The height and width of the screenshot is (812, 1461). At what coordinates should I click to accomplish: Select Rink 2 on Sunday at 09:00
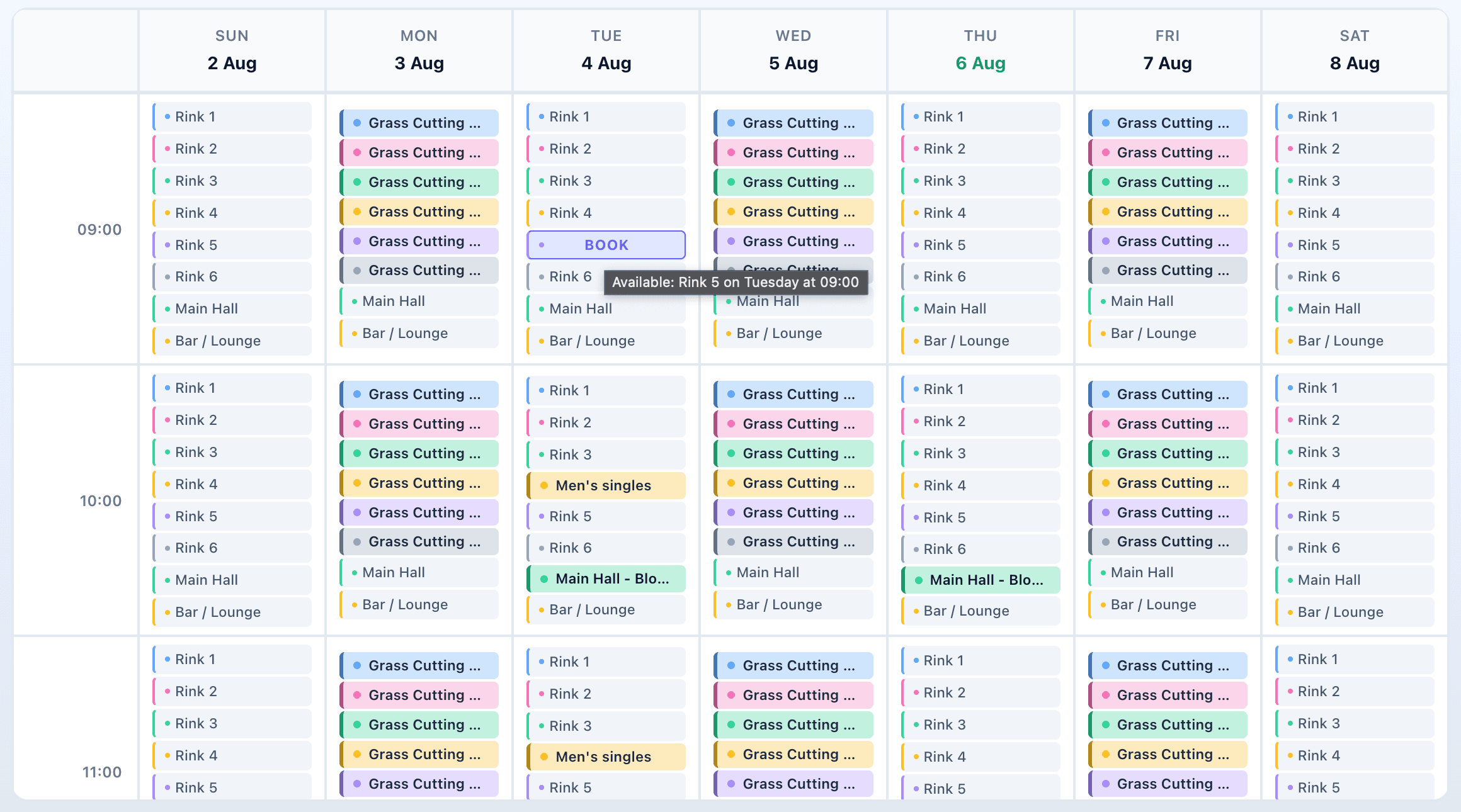[232, 149]
